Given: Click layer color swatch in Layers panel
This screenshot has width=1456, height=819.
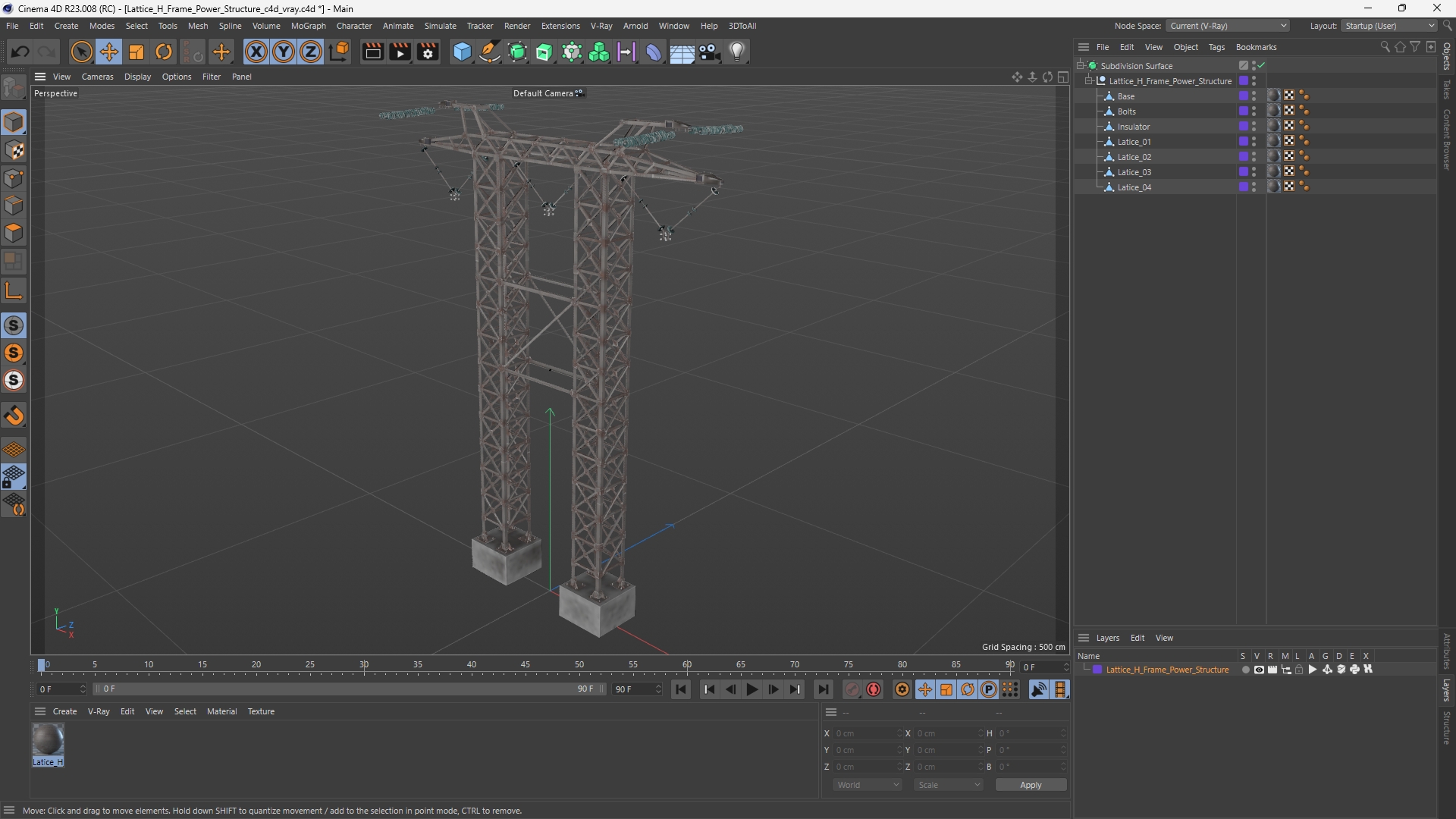Looking at the screenshot, I should (x=1097, y=670).
